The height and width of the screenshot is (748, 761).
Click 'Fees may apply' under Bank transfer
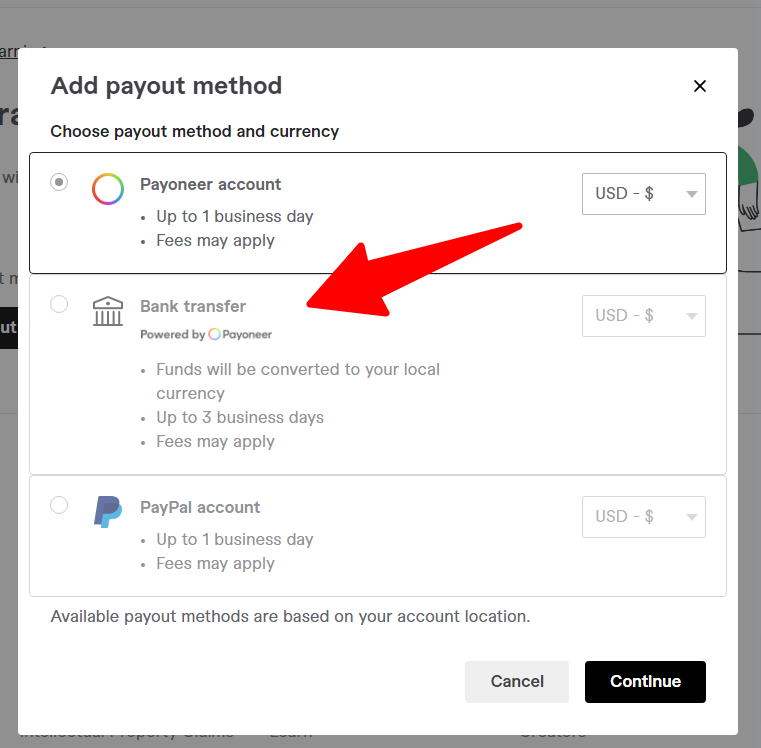tap(215, 442)
